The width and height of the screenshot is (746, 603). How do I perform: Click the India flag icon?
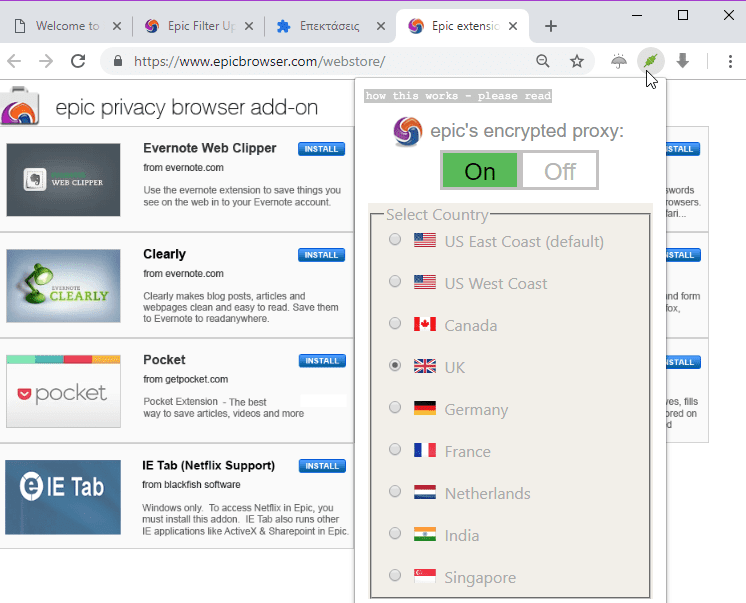point(424,534)
